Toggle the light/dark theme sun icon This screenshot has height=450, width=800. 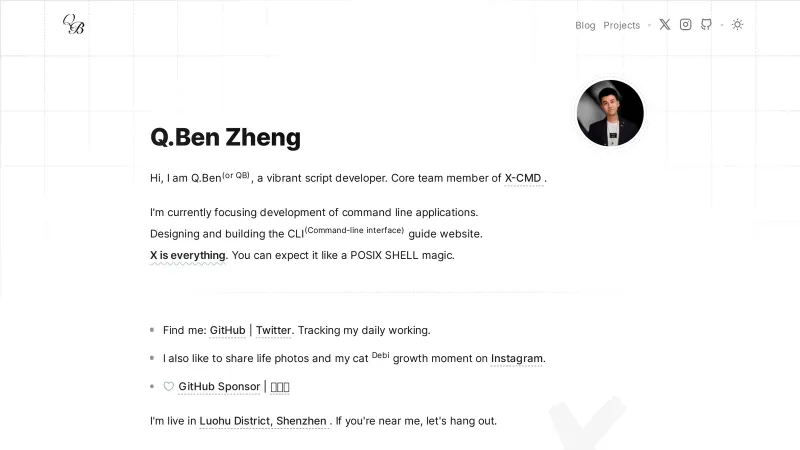click(x=737, y=25)
